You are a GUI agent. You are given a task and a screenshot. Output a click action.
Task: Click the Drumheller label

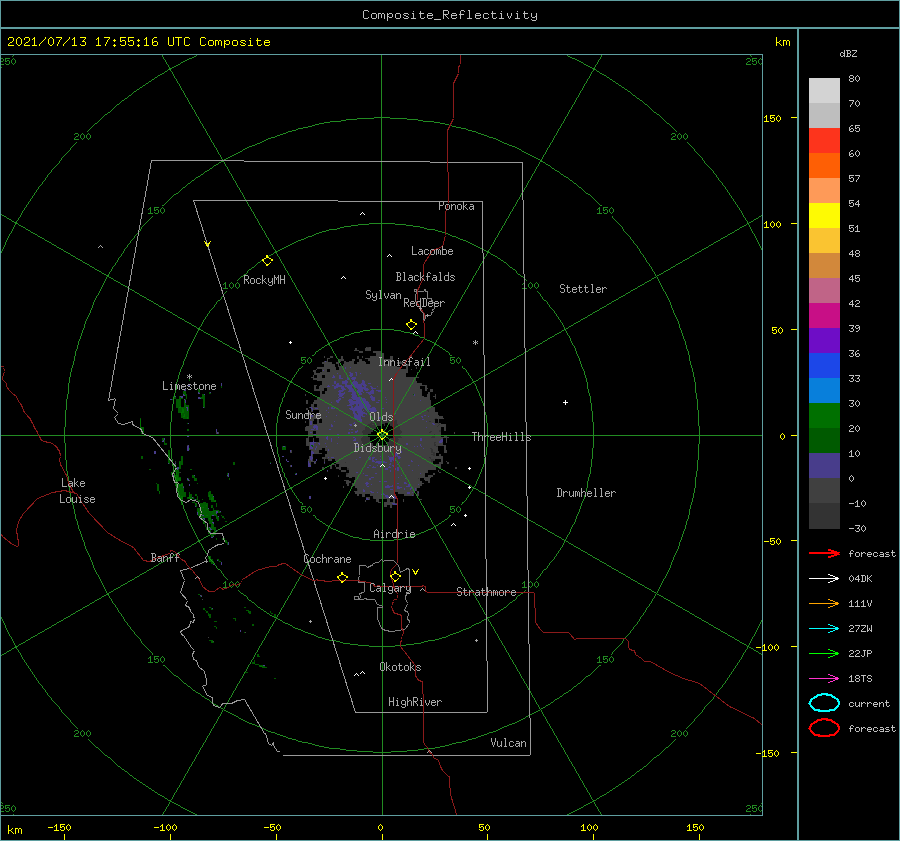[586, 493]
